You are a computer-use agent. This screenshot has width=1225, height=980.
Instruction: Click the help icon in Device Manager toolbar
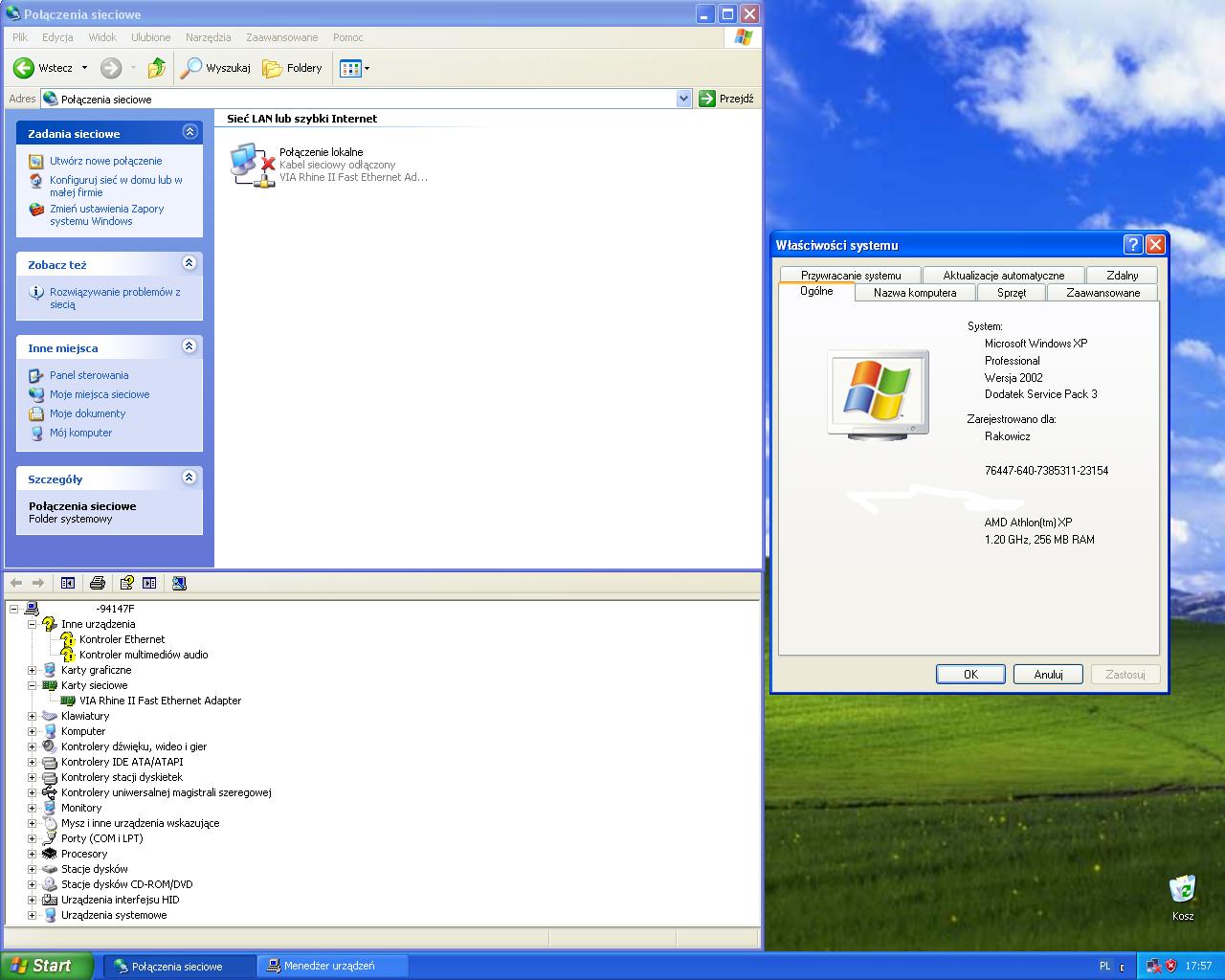(x=126, y=583)
